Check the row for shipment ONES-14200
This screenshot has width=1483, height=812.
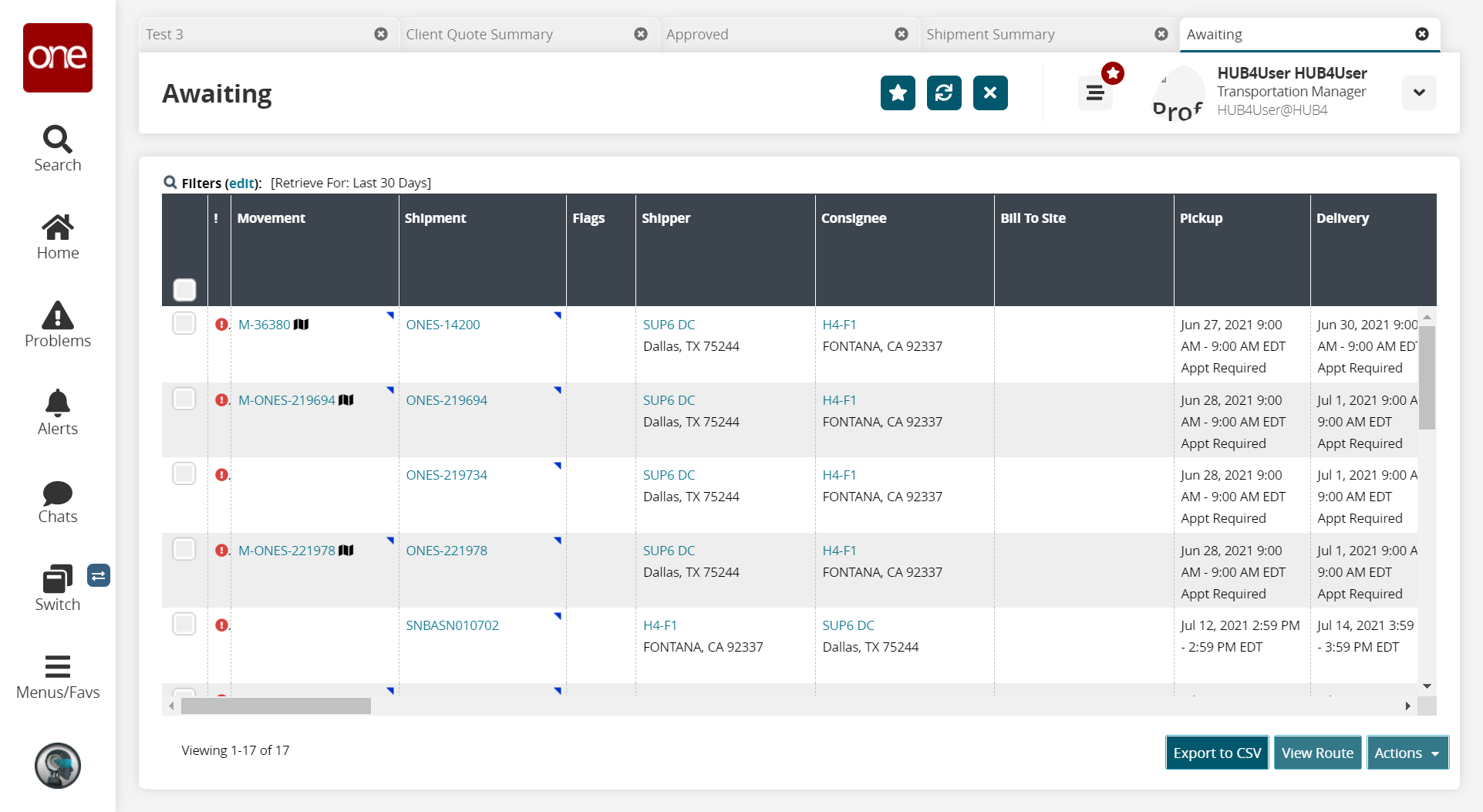coord(184,323)
